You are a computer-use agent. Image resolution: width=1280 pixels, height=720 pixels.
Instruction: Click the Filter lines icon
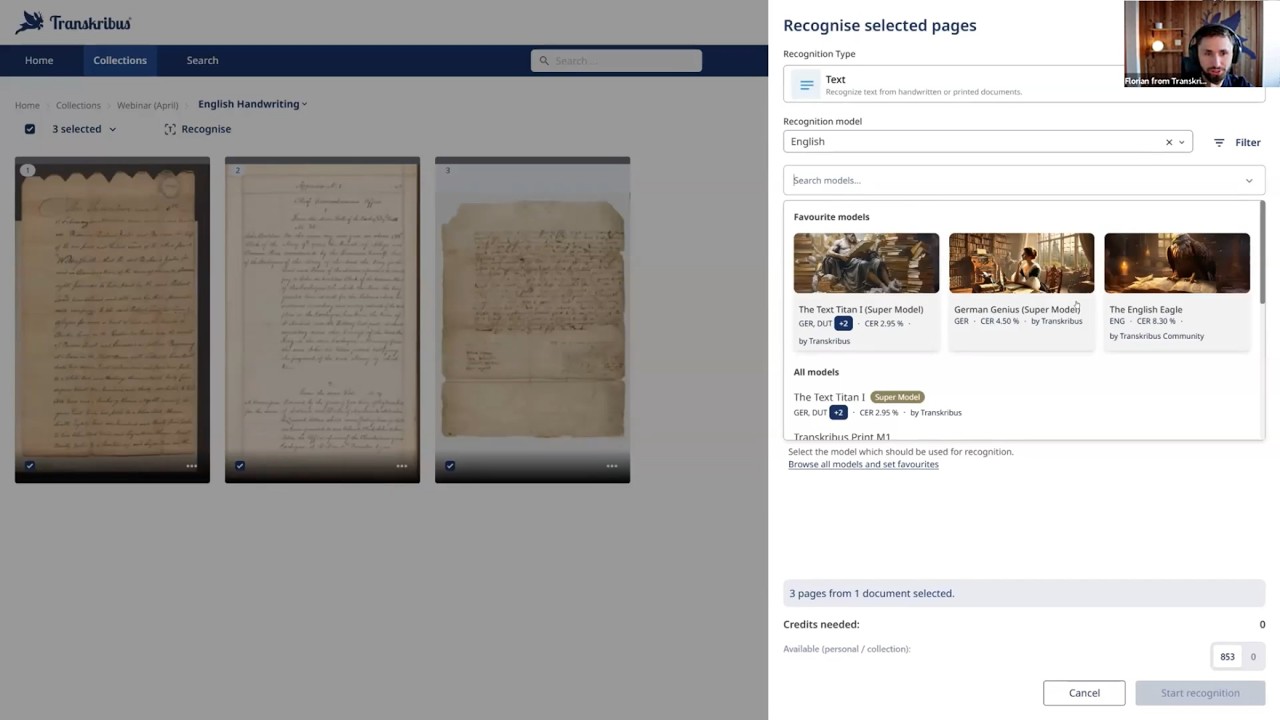click(1219, 143)
